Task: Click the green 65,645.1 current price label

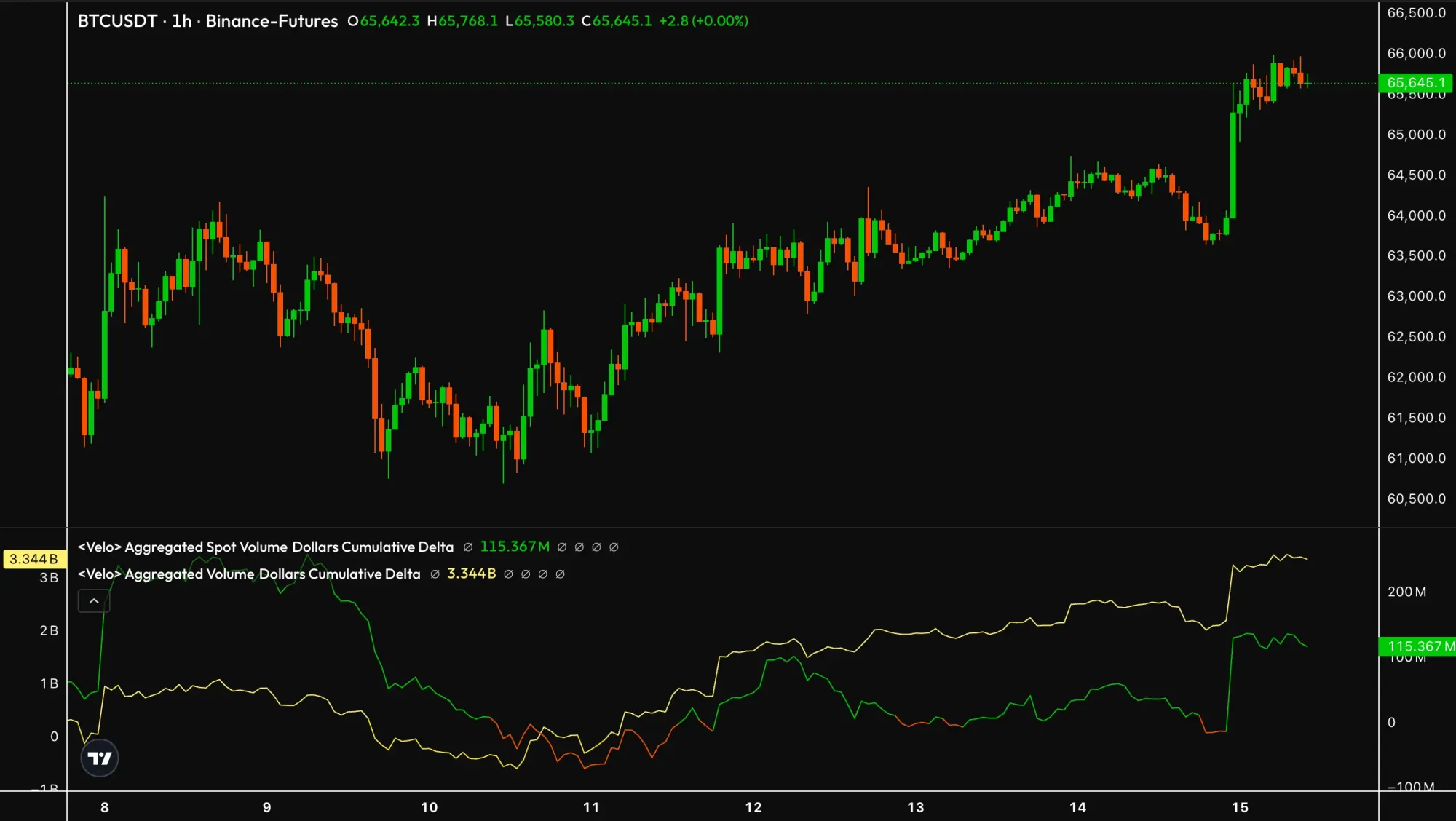Action: click(x=1415, y=83)
